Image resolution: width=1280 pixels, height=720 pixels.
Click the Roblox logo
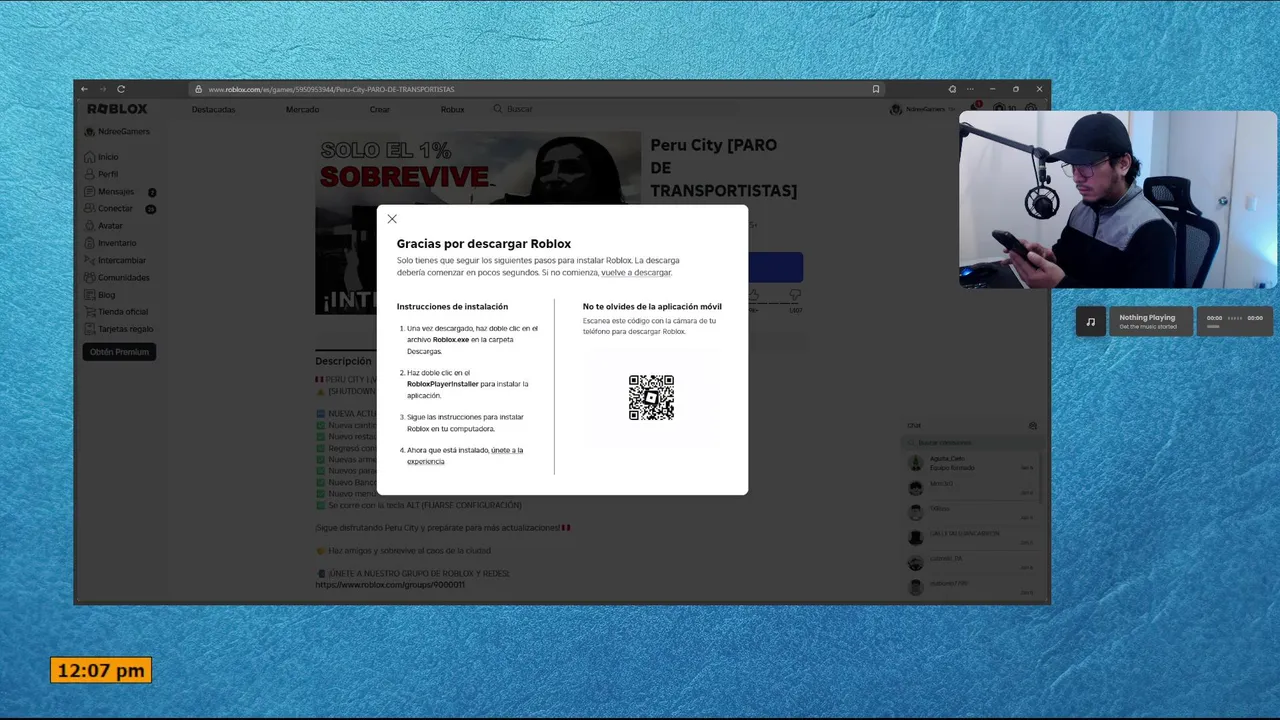(x=117, y=109)
